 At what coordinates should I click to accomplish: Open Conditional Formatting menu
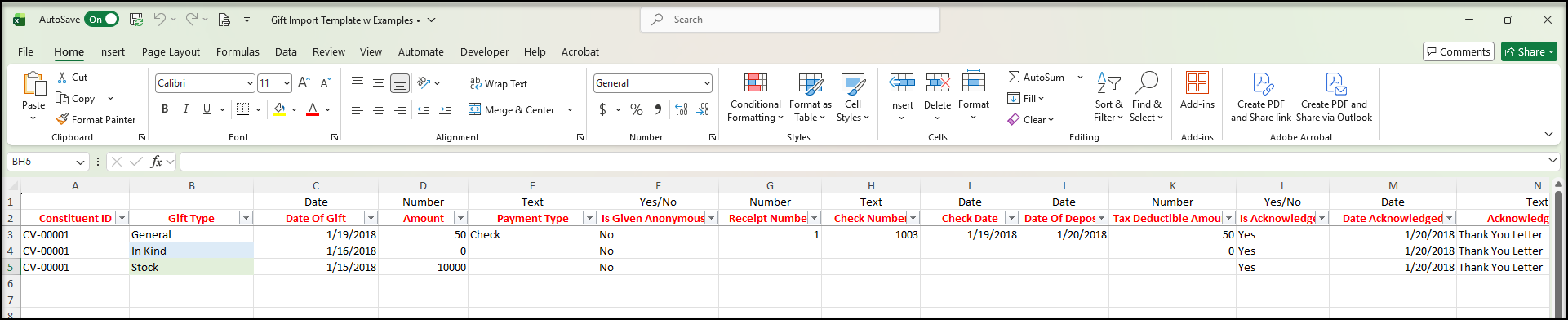(x=755, y=97)
